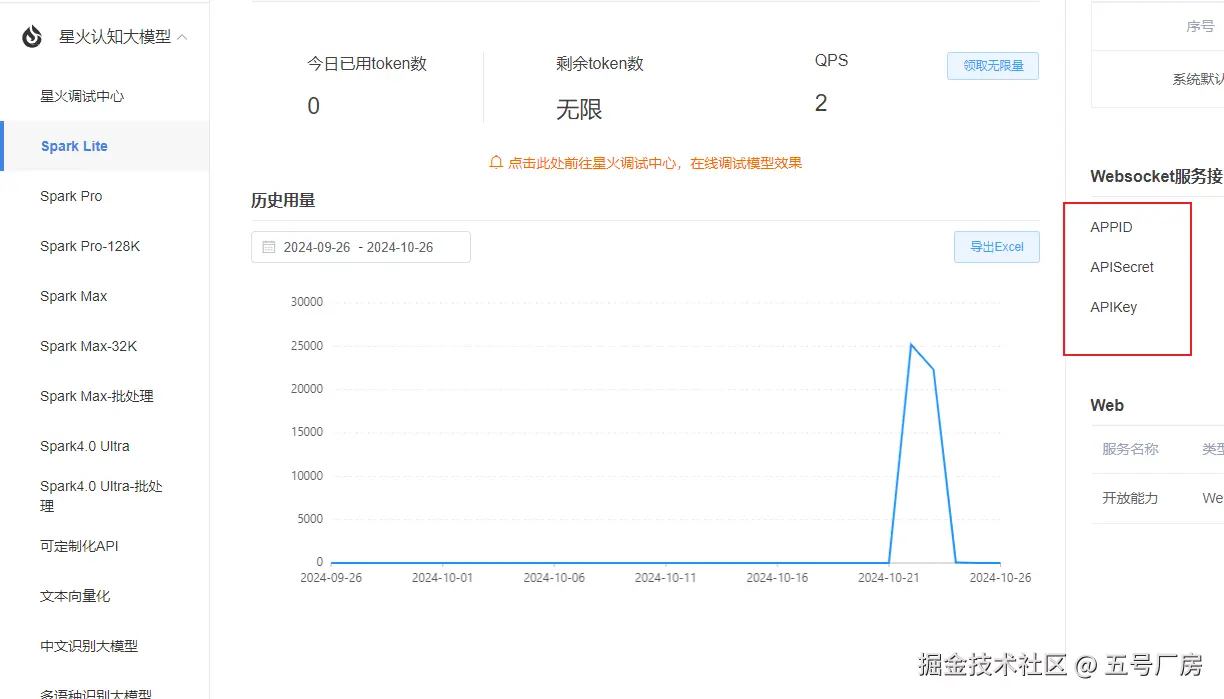This screenshot has width=1224, height=699.
Task: Open 文本向量化 menu item
Action: point(75,596)
